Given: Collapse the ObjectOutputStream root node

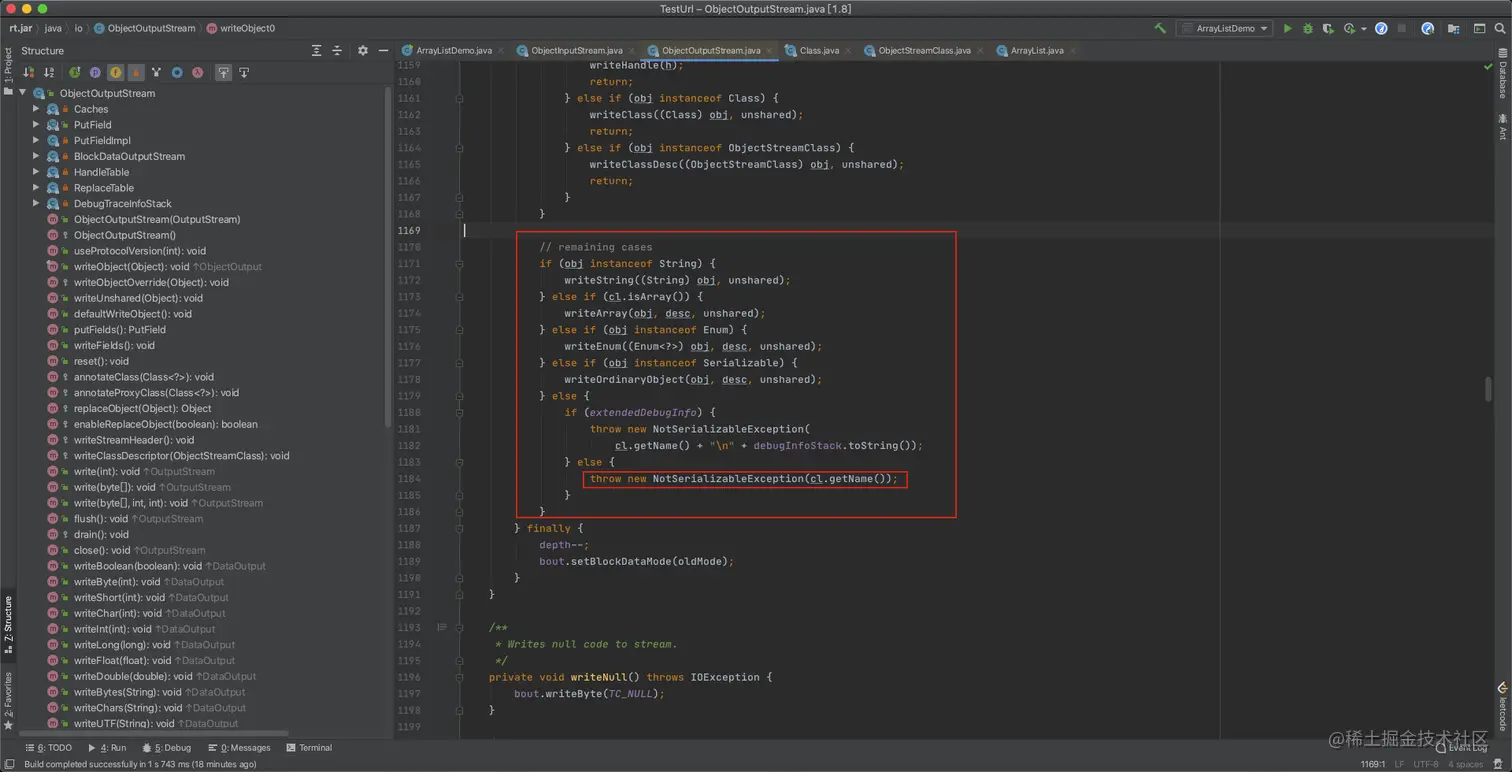Looking at the screenshot, I should (22, 93).
